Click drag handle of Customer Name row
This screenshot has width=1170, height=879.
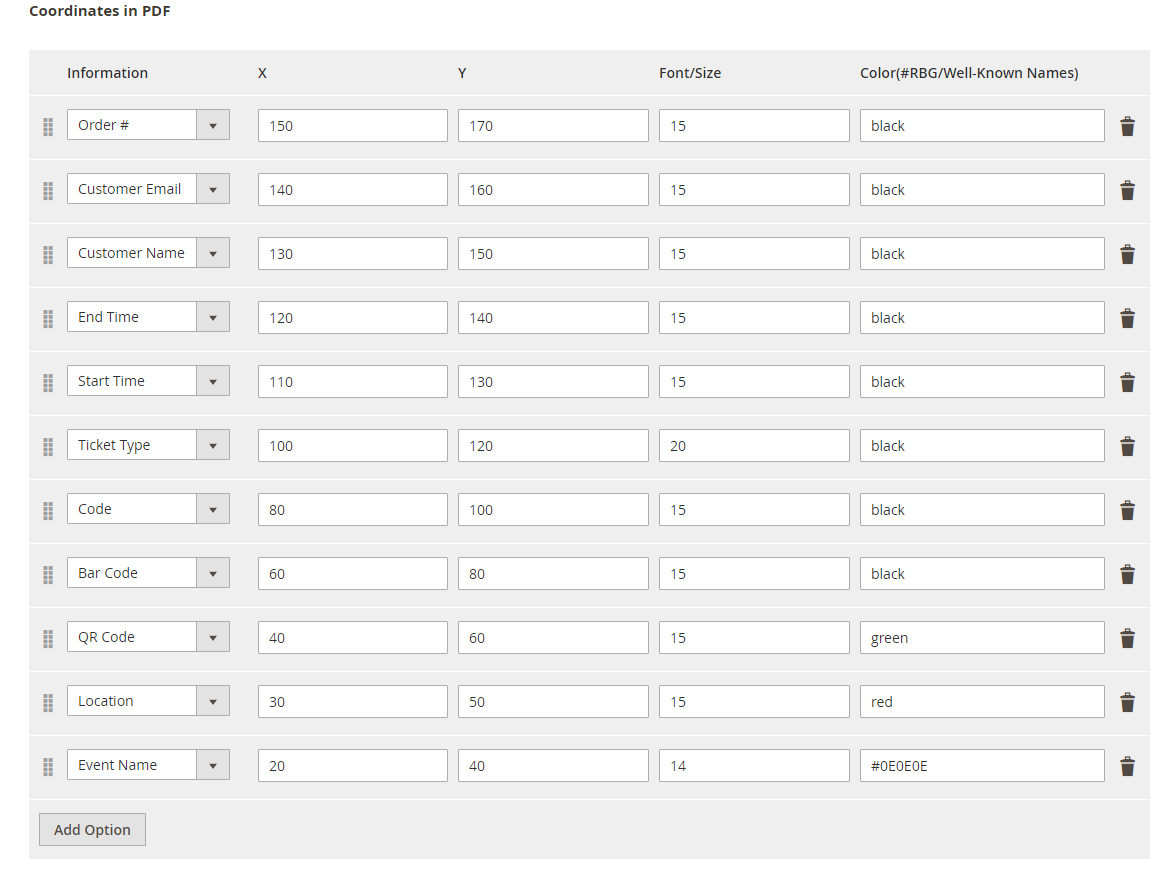coord(49,255)
